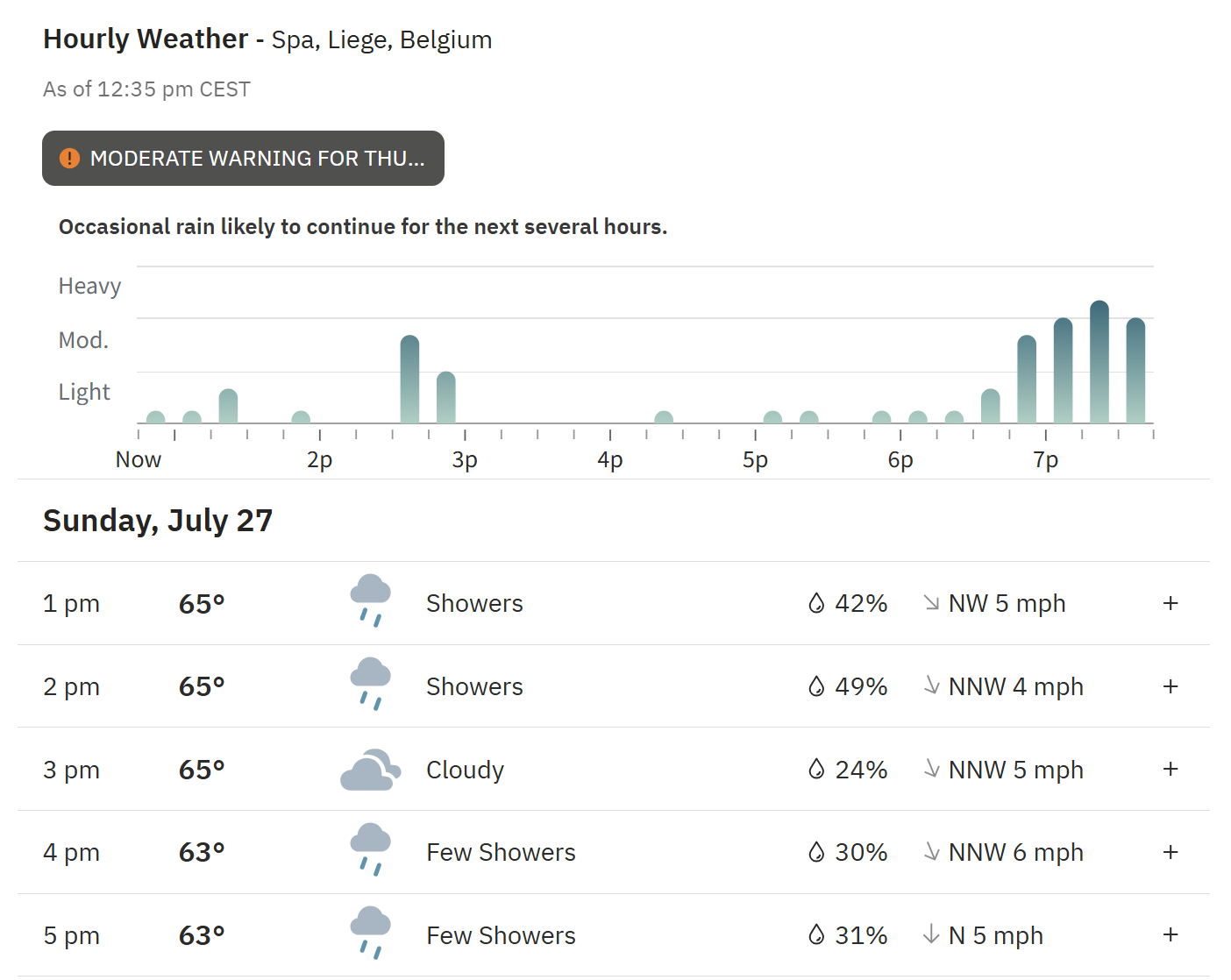
Task: Click the orange warning exclamation icon
Action: coord(69,159)
